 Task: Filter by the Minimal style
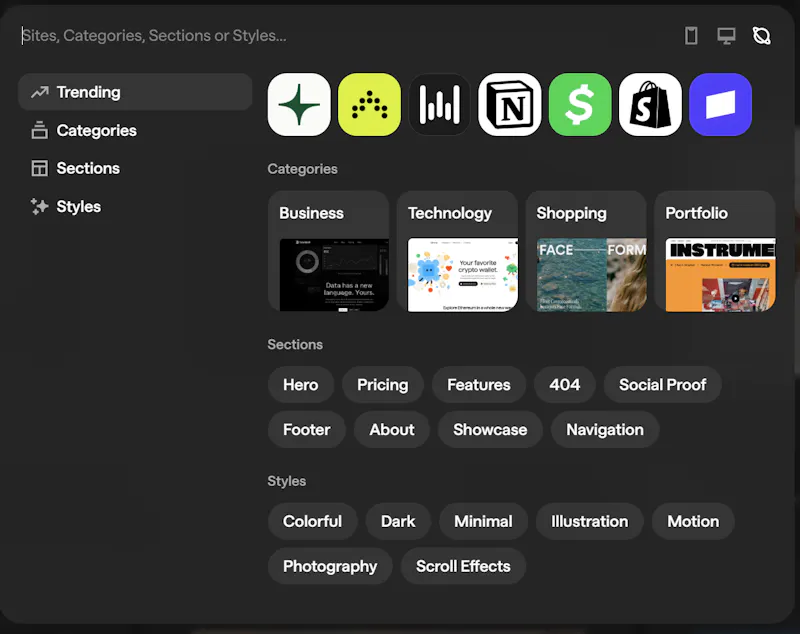coord(484,521)
